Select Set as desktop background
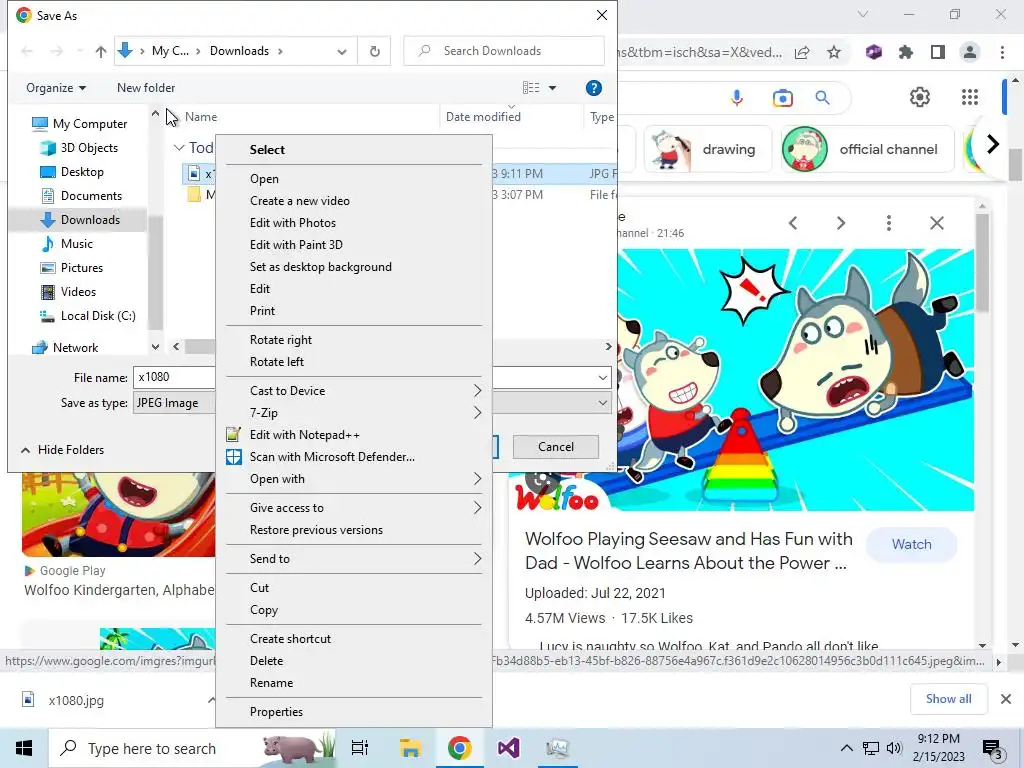Screen dimensions: 1024x768 [x=353, y=267]
